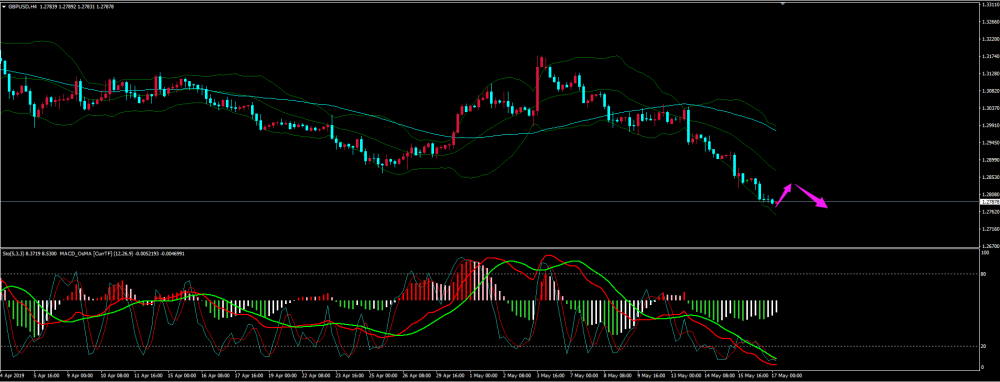Click the 13 May 00:00 time label
The height and width of the screenshot is (382, 1000).
686,376
